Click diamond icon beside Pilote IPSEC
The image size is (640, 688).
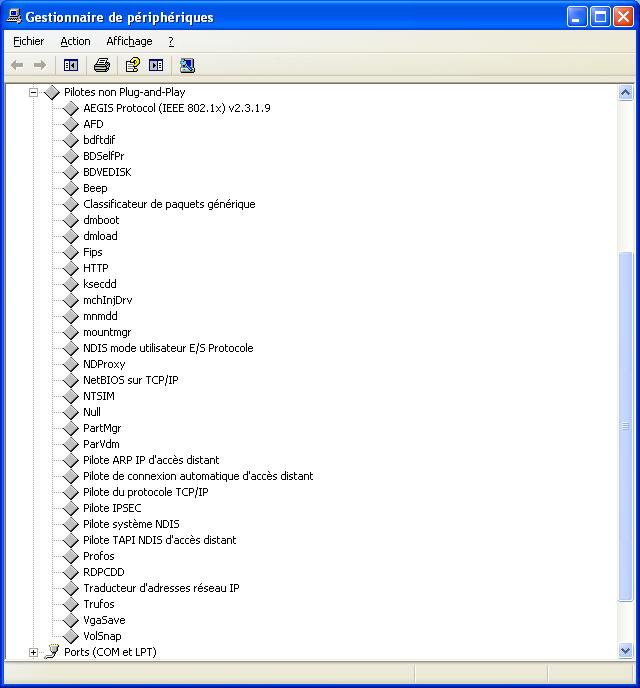(71, 508)
